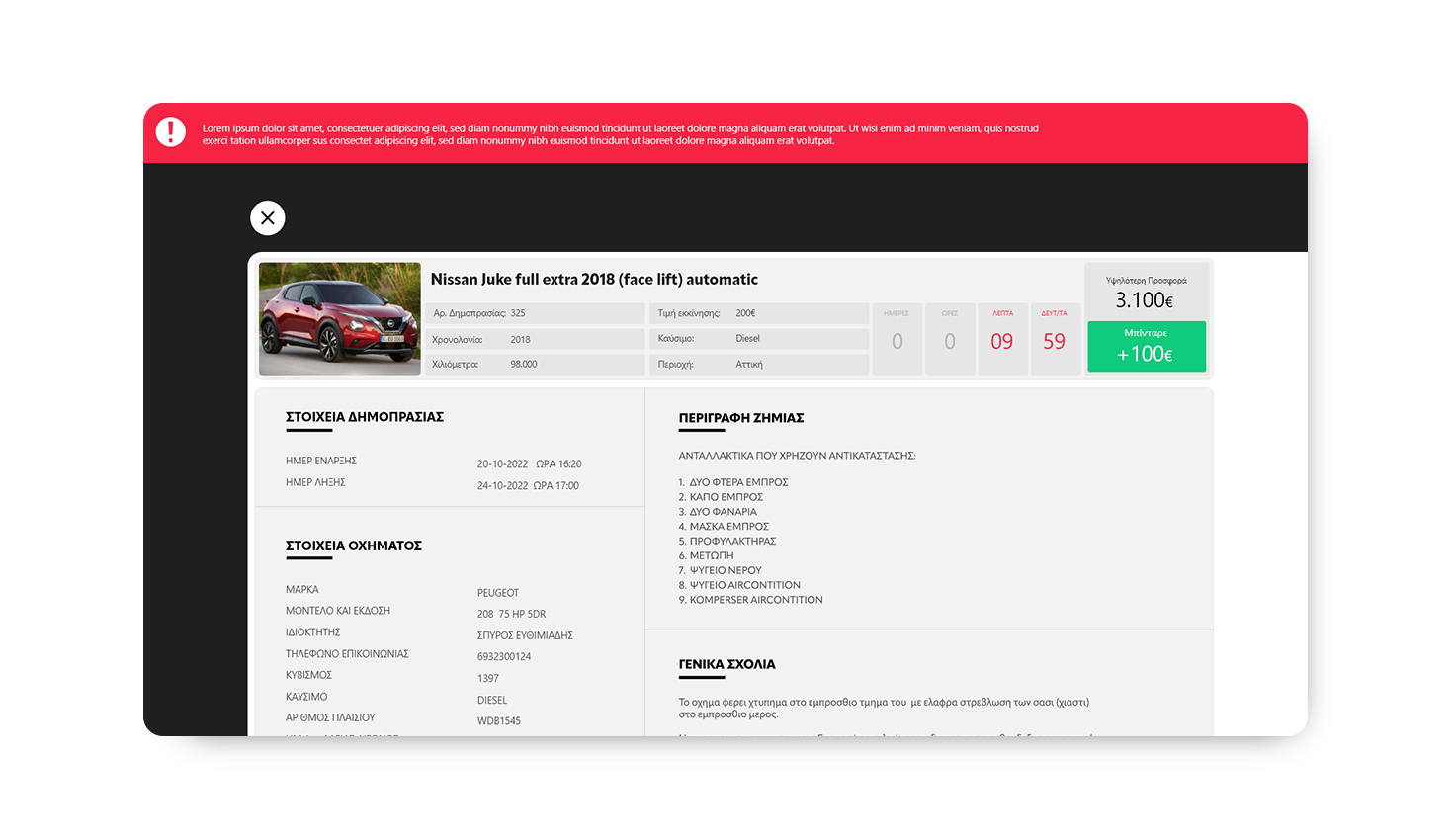
Task: Click the DIESEL fuel value
Action: click(x=492, y=700)
